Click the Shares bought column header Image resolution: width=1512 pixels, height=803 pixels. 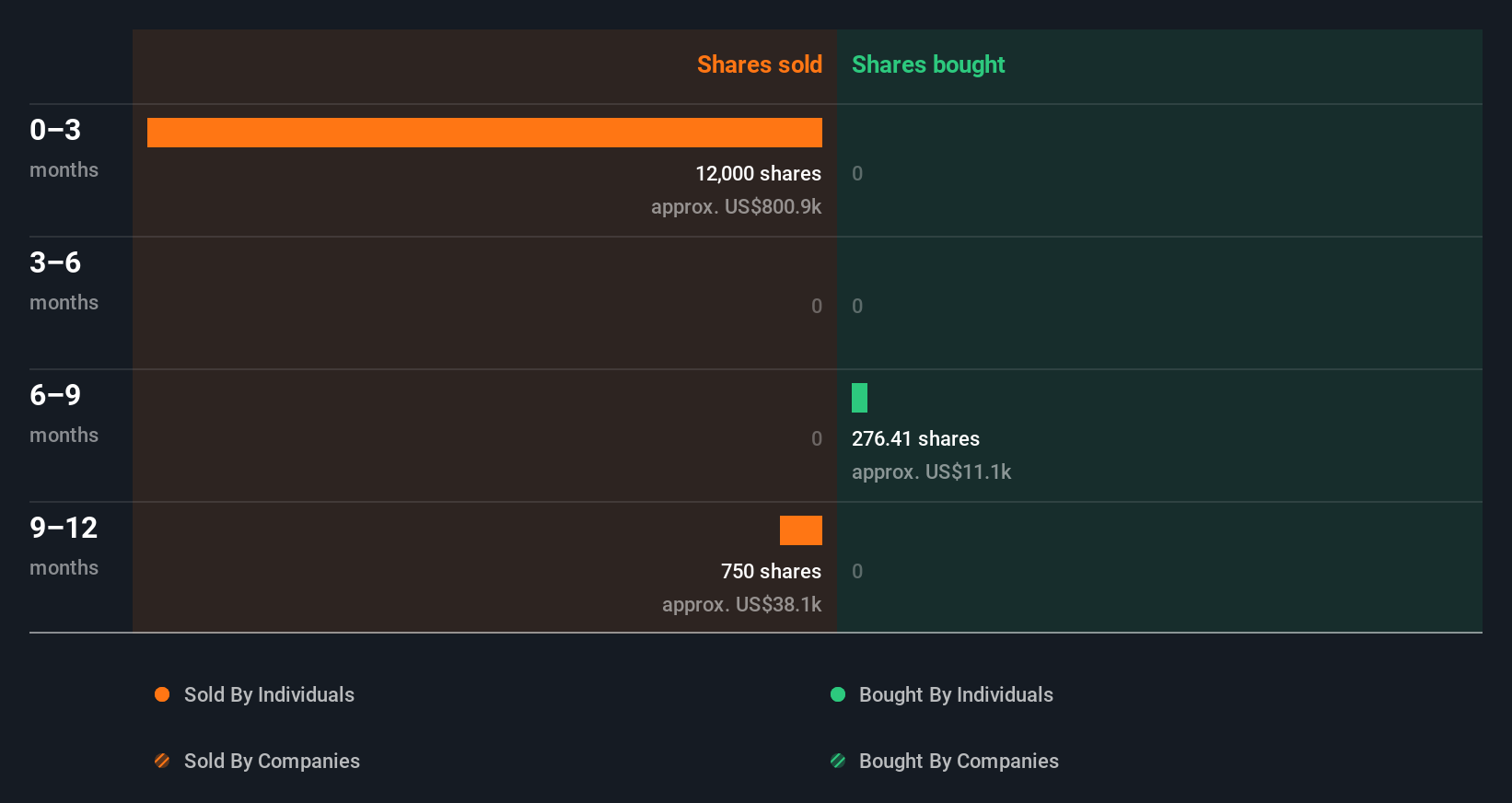pyautogui.click(x=928, y=64)
